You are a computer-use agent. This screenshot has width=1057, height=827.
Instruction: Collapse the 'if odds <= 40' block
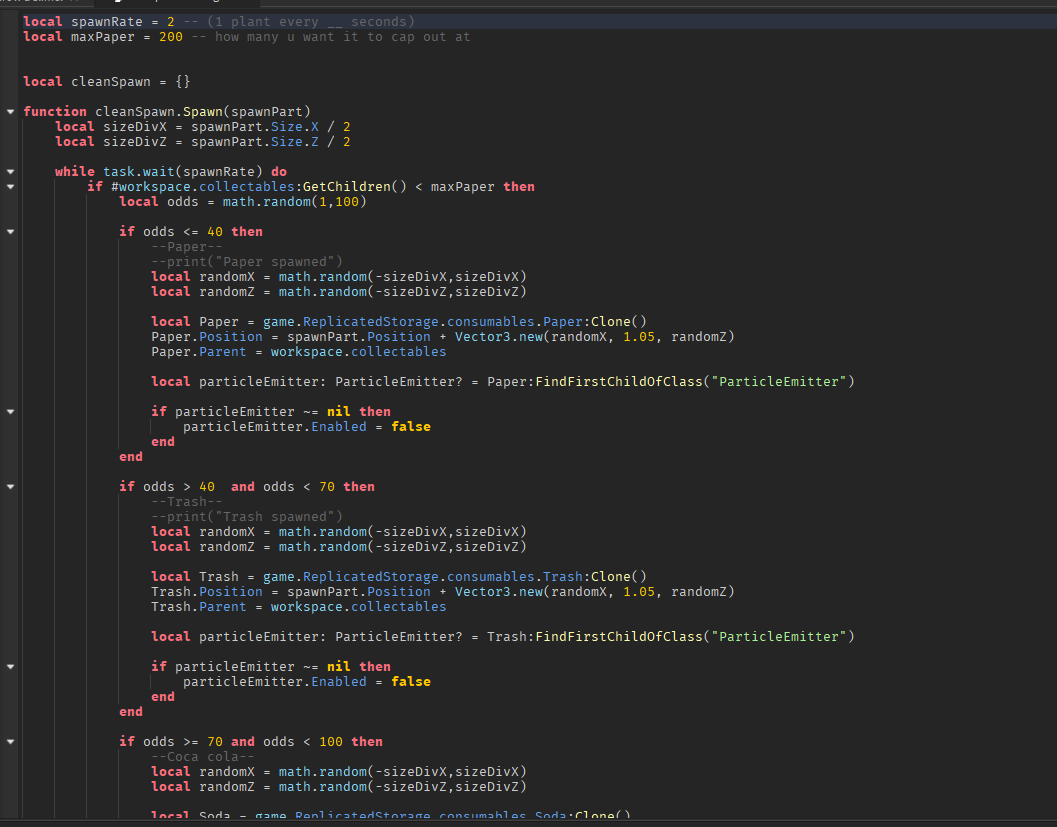click(10, 232)
